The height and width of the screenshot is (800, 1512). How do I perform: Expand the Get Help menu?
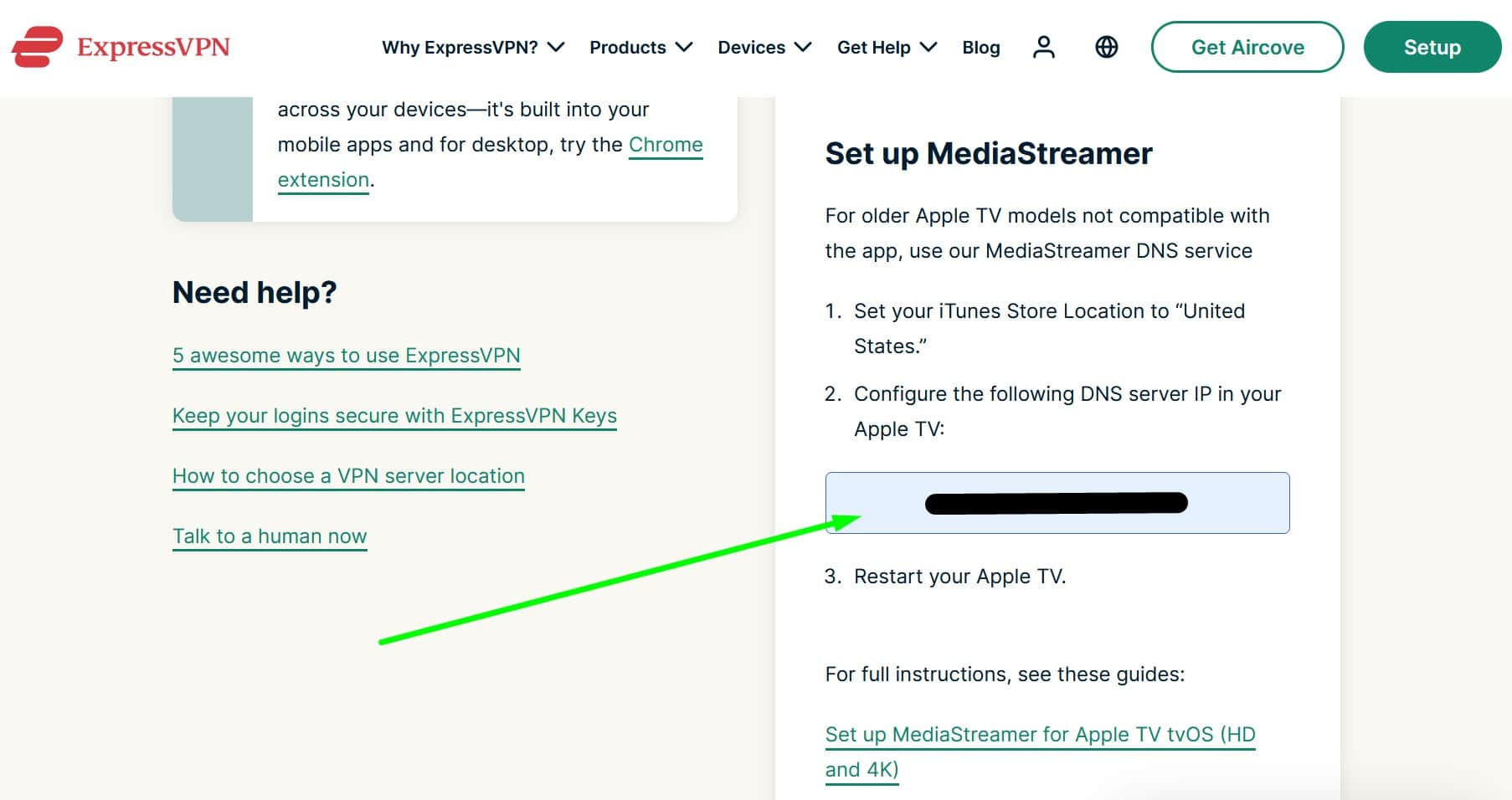tap(887, 47)
